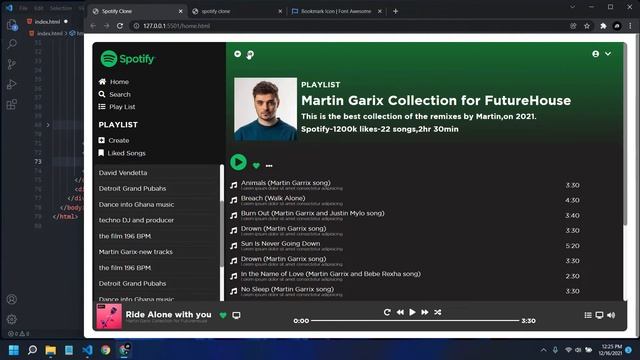Click Martin Garrix playlist cover image
Image resolution: width=640 pixels, height=360 pixels.
pyautogui.click(x=265, y=109)
